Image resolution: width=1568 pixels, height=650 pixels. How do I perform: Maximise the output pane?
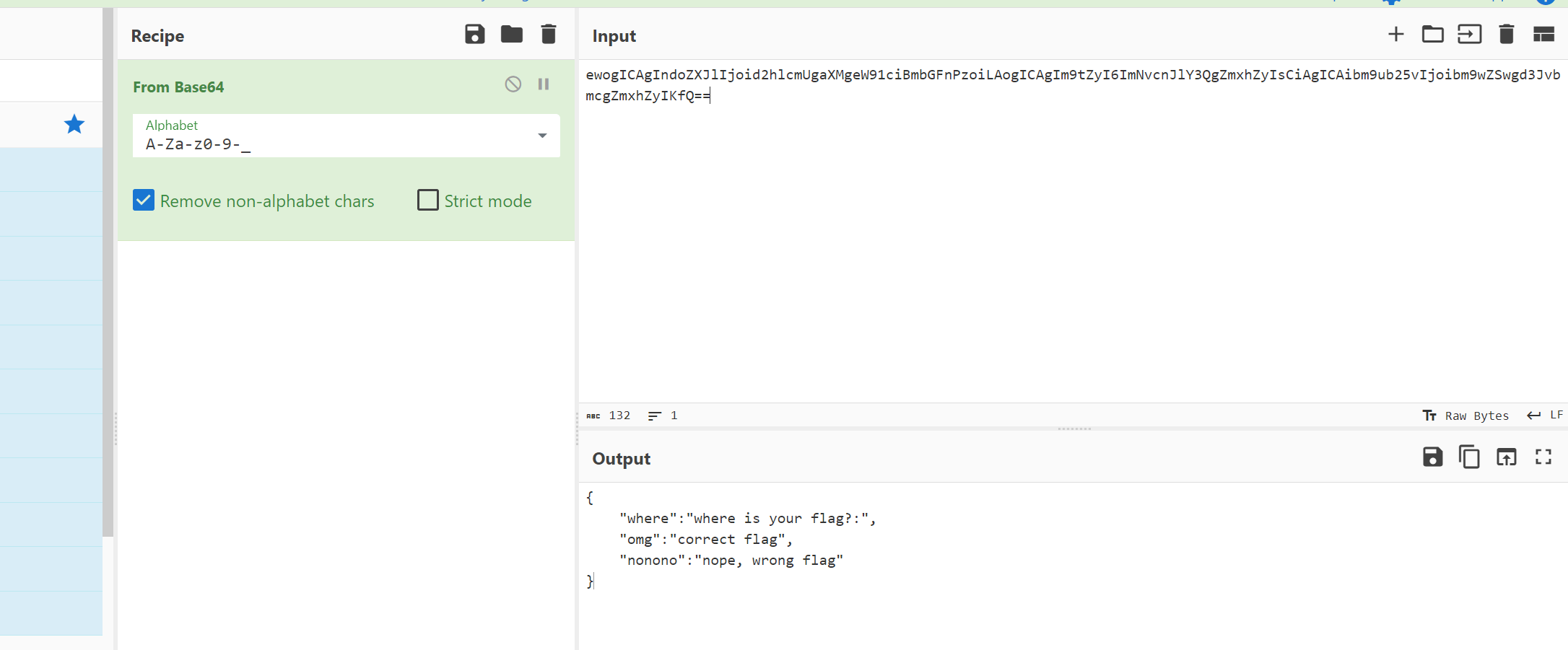pos(1543,457)
